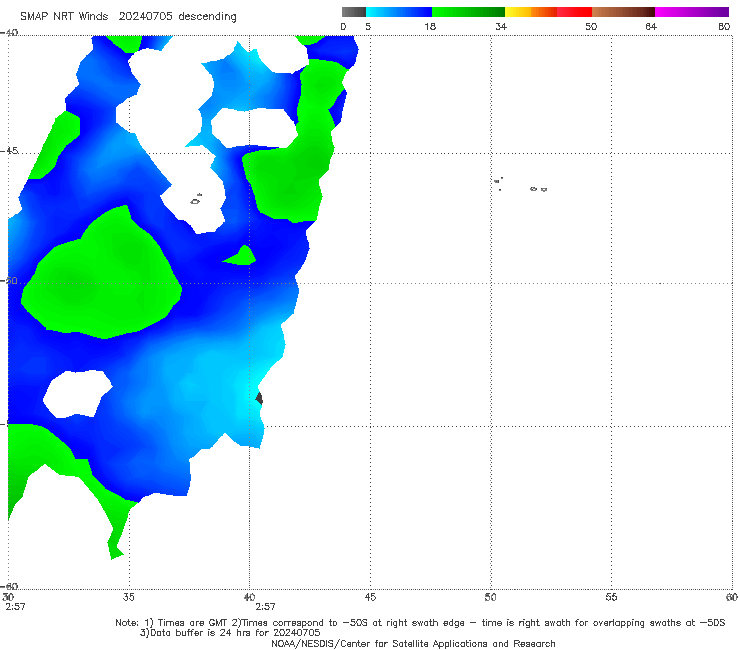
Task: Click the swath time '2:57' under longitude 30
Action: click(15, 607)
